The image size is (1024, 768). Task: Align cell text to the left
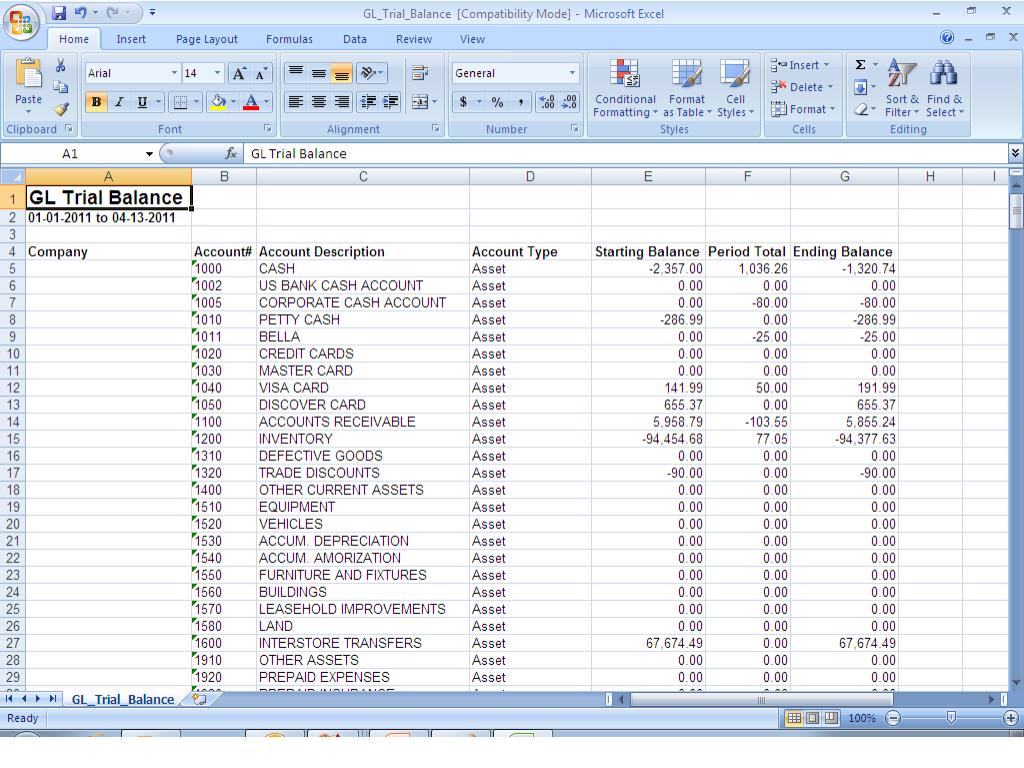(296, 102)
